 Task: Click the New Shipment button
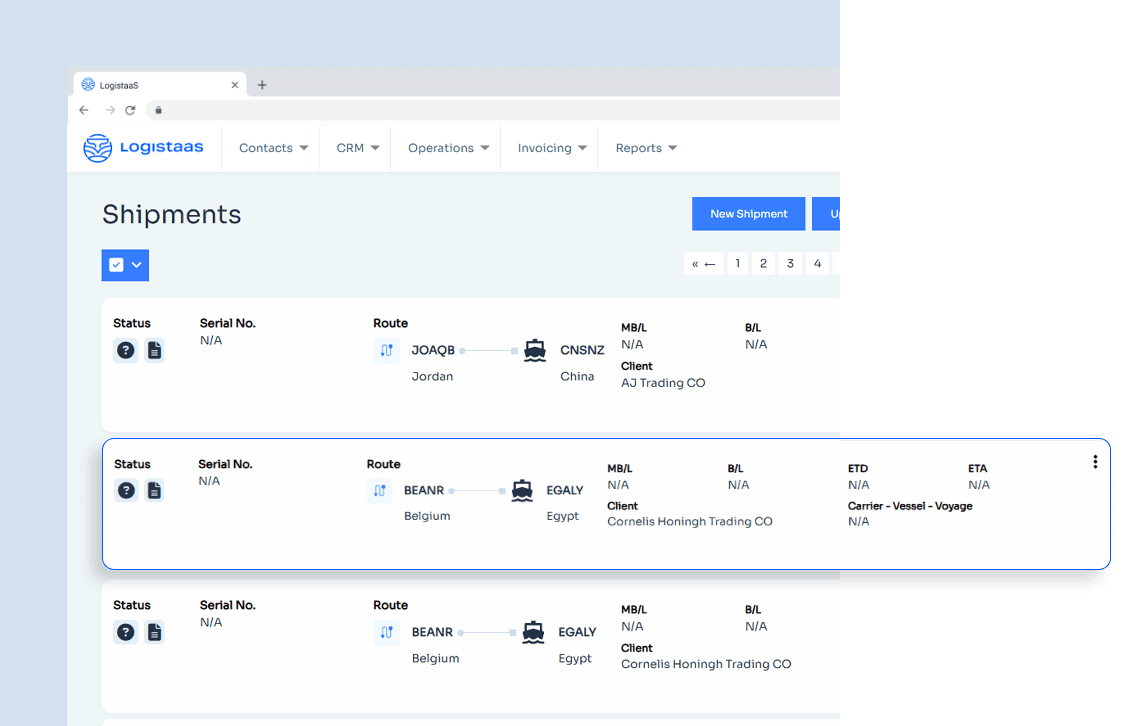pos(748,214)
